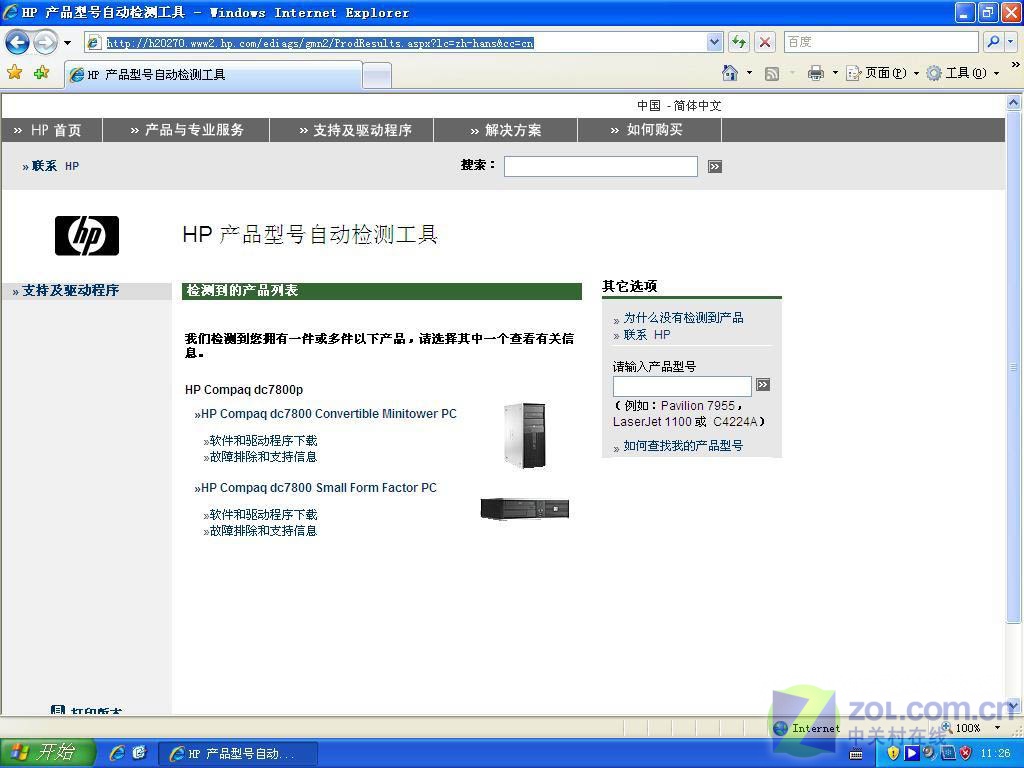Open the 工具(O) menu
The image size is (1024, 768).
[x=963, y=73]
